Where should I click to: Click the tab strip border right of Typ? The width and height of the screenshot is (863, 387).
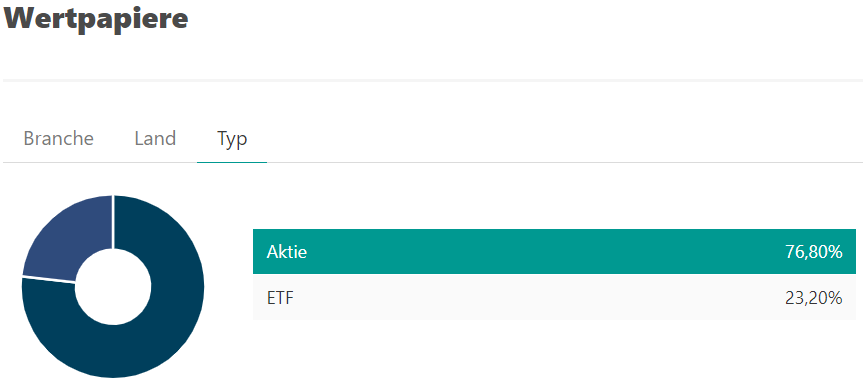(565, 162)
